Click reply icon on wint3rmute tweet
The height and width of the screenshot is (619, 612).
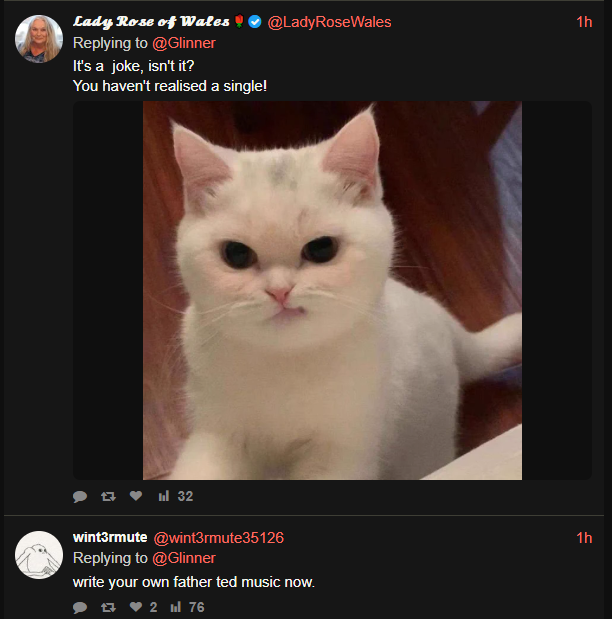pos(80,607)
